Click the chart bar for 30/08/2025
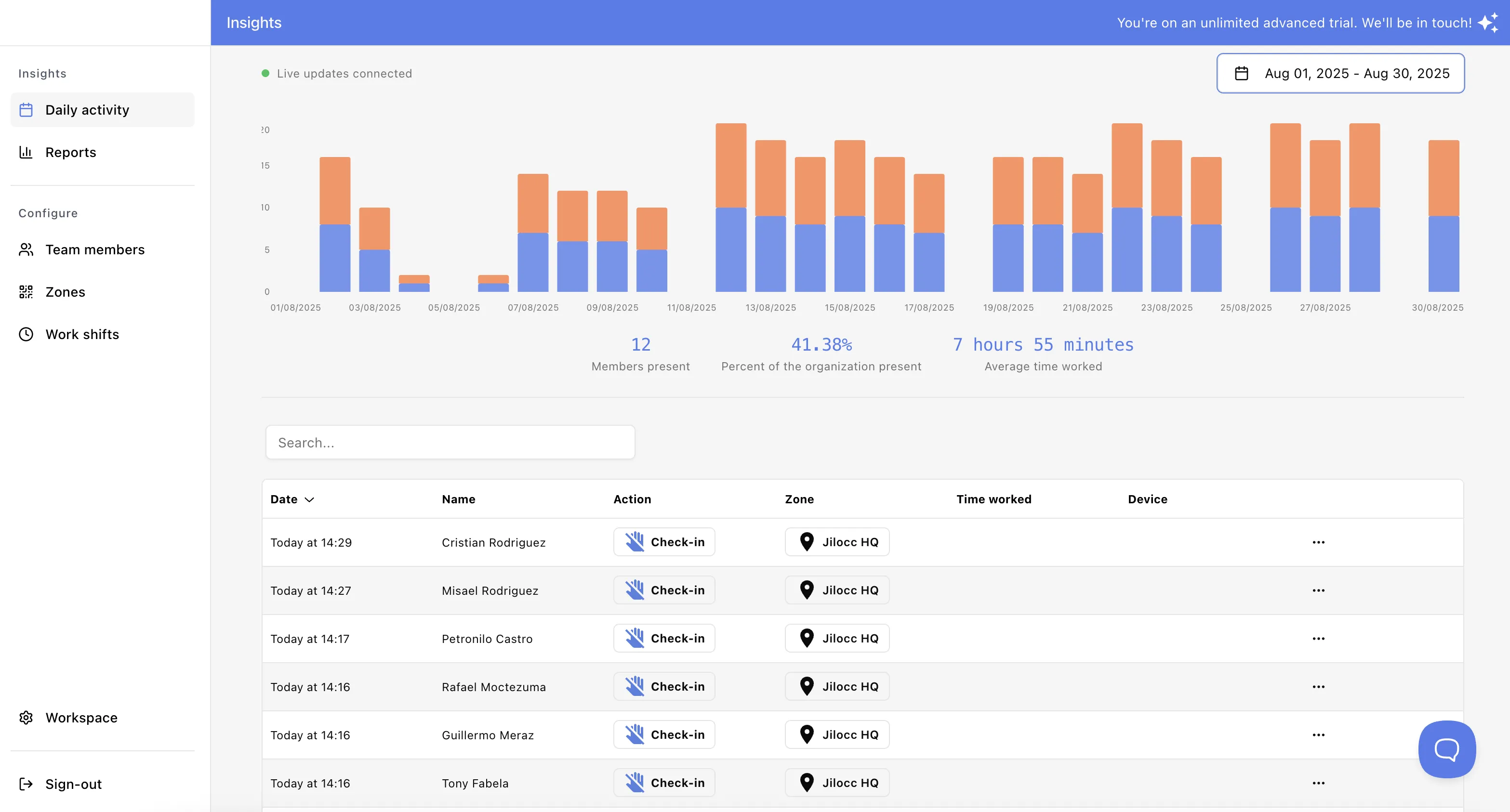The image size is (1510, 812). pos(1443,216)
